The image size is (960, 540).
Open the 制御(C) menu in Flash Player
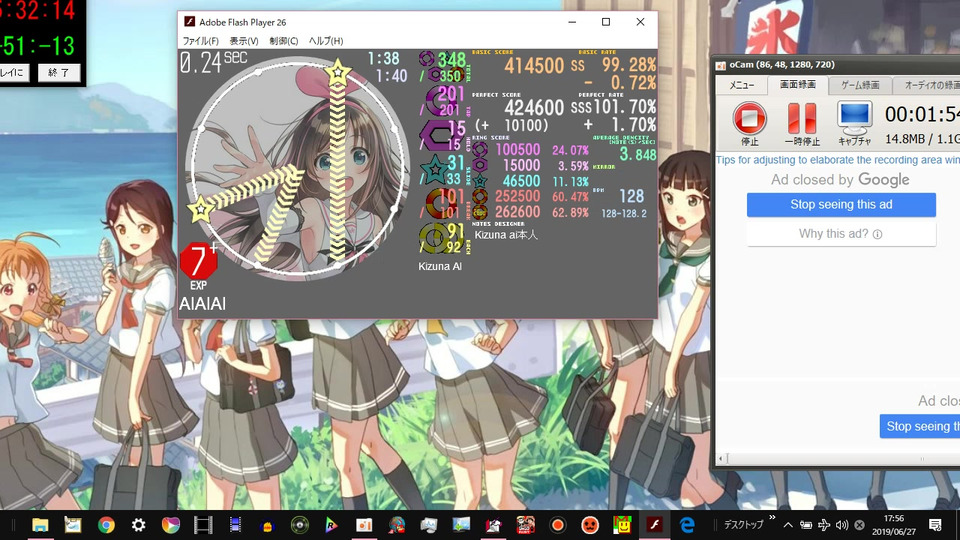click(283, 41)
